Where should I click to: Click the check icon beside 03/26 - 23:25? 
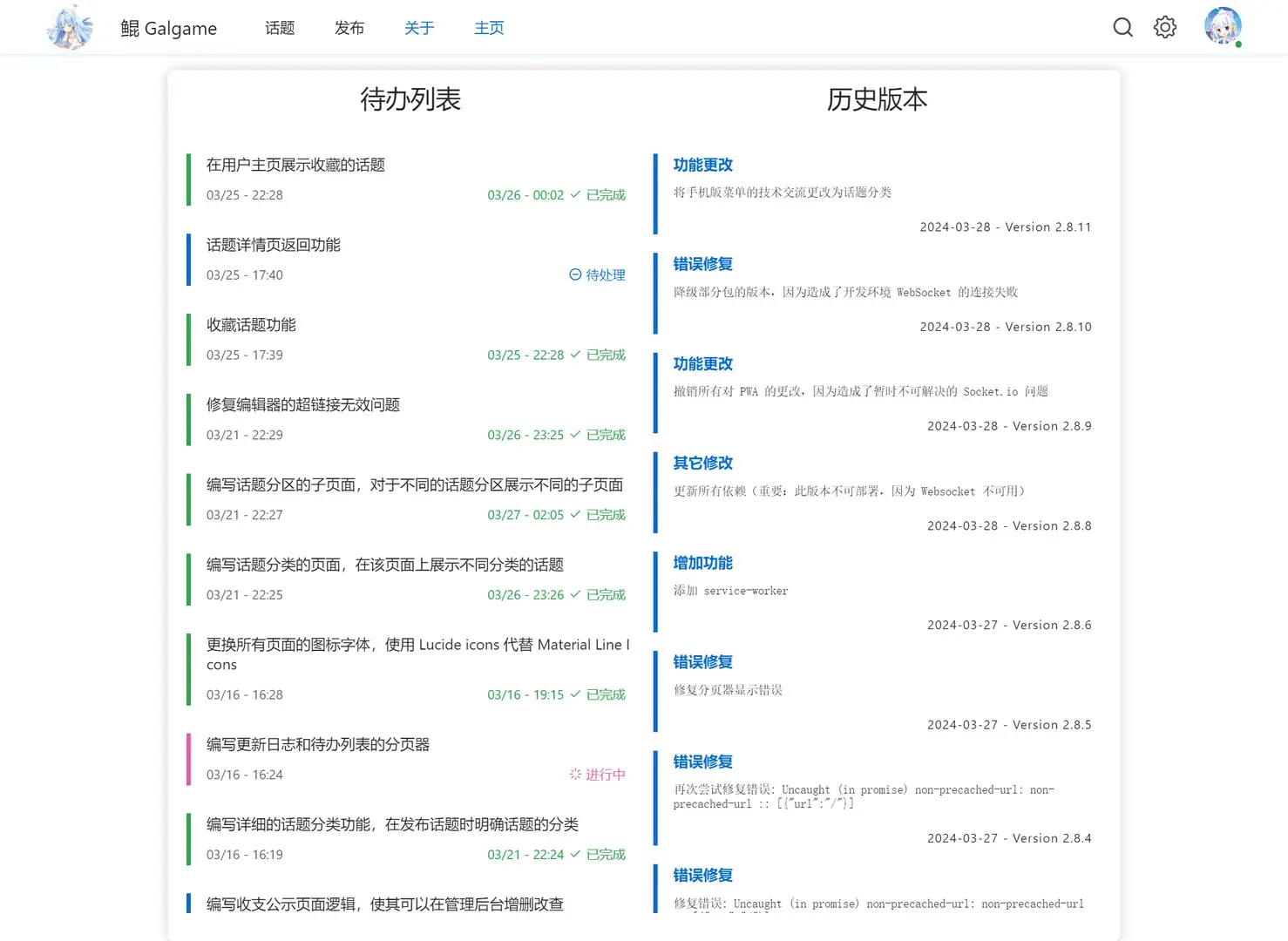tap(575, 435)
